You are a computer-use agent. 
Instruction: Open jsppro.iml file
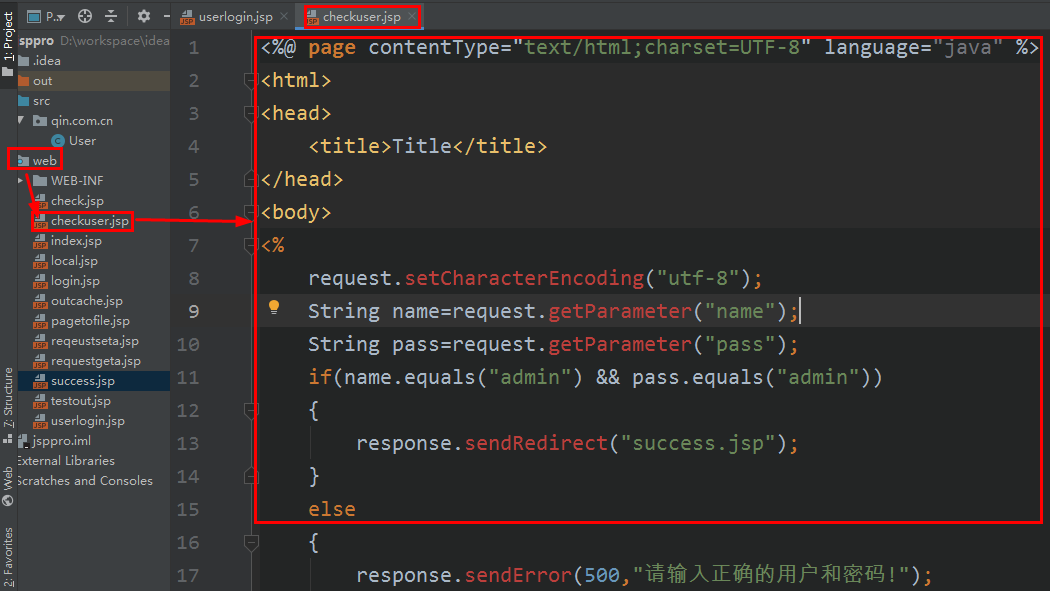pyautogui.click(x=61, y=441)
